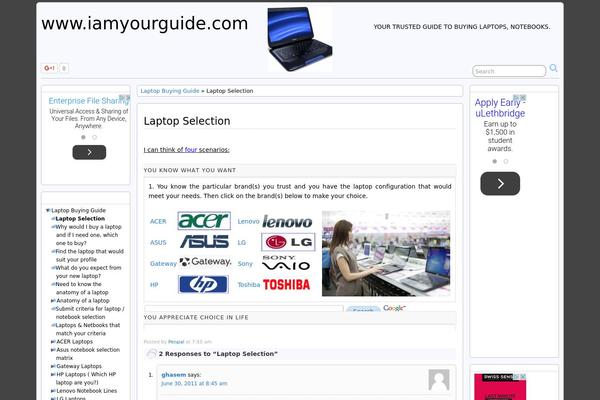Click the Lenovo text link
This screenshot has width=600, height=400.
248,221
